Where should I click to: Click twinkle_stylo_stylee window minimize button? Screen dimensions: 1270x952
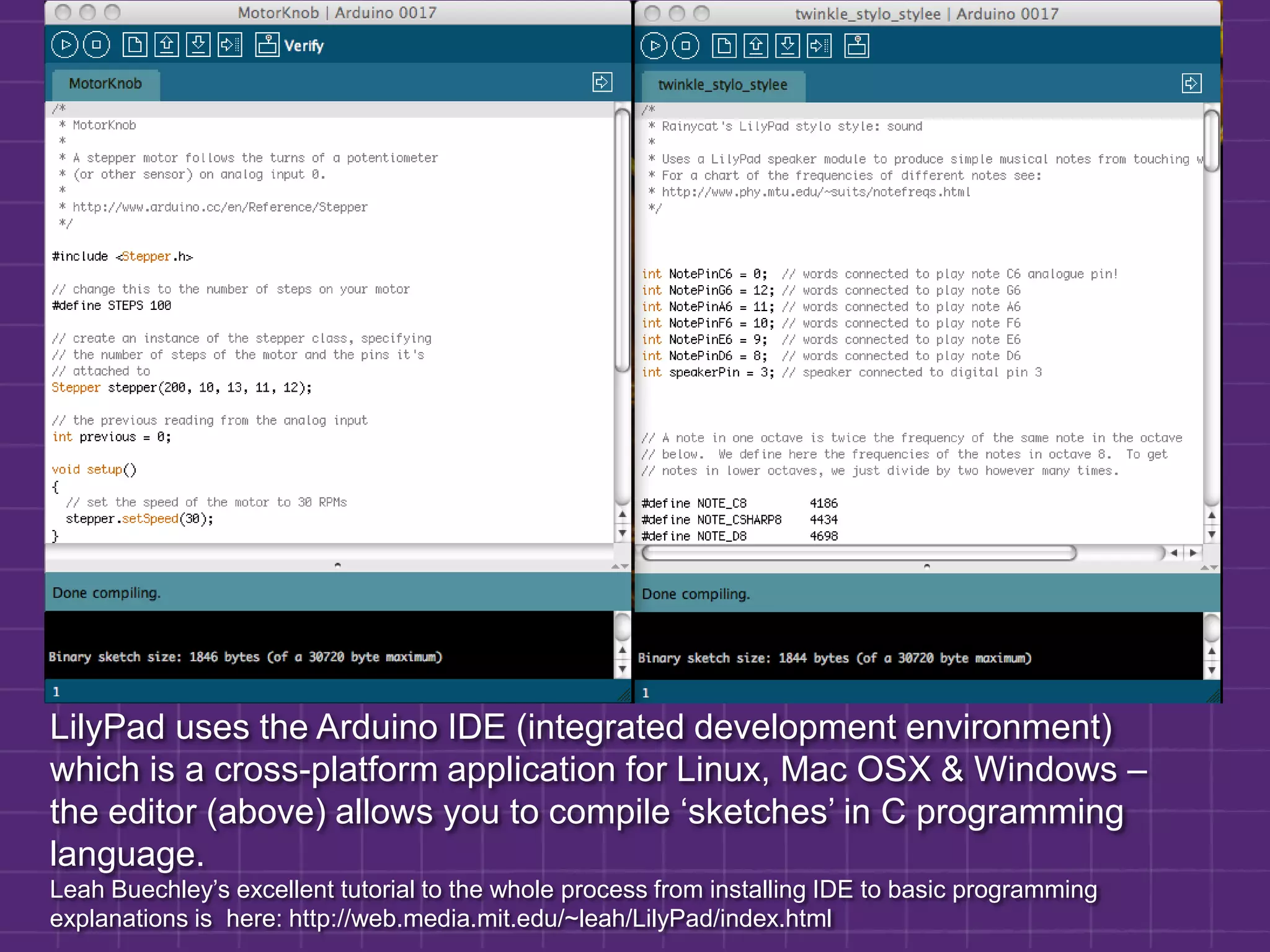click(x=677, y=13)
